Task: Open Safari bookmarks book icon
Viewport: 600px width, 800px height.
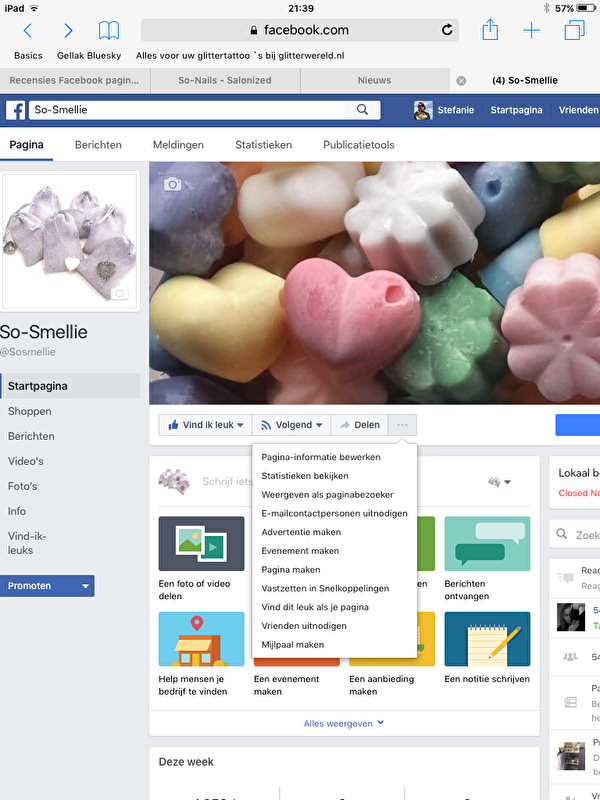Action: (108, 31)
